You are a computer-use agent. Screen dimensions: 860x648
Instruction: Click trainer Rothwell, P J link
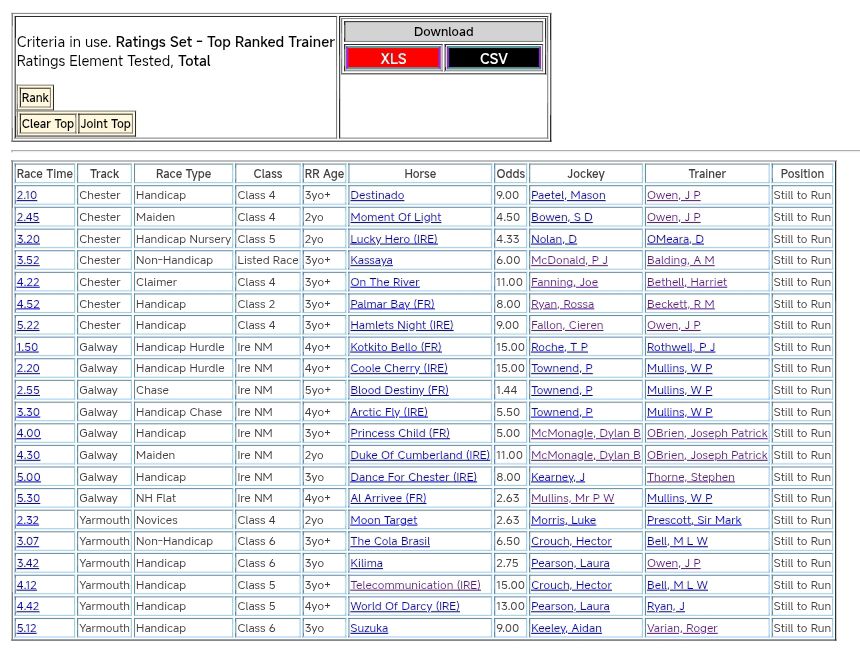[680, 347]
